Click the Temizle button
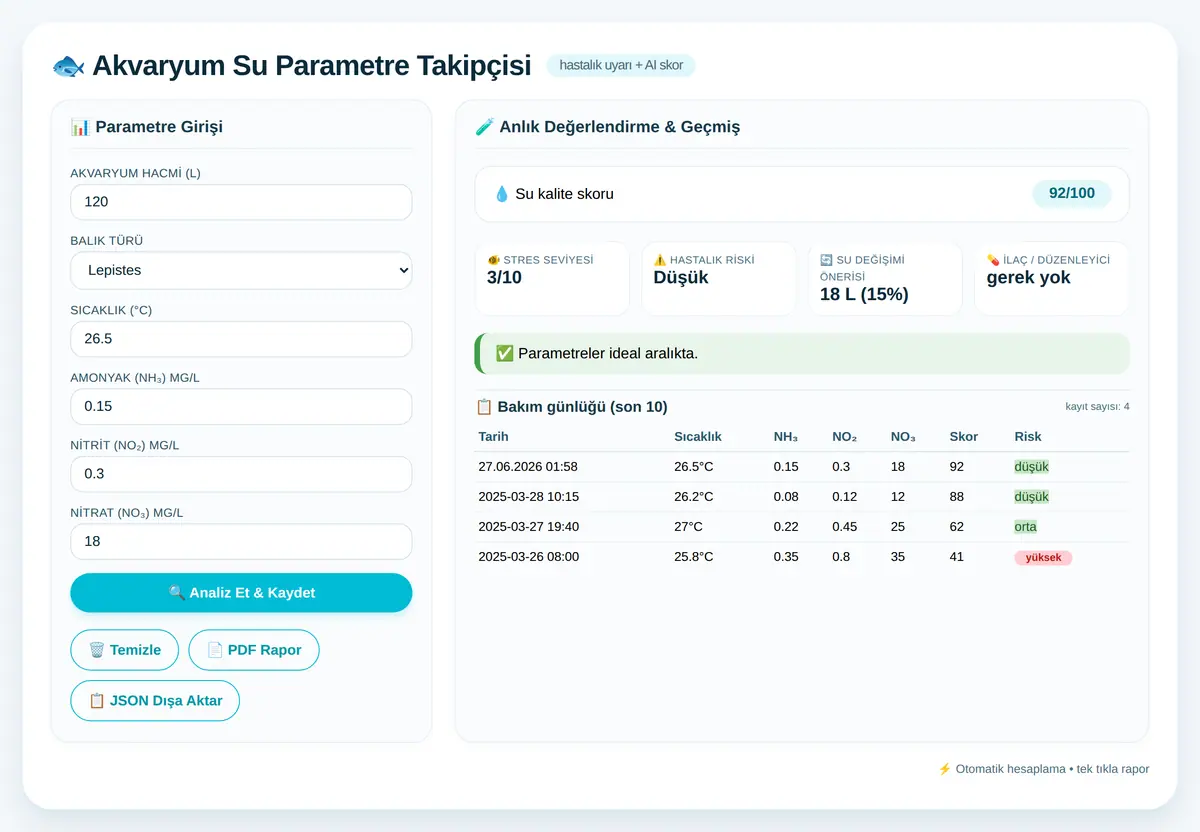This screenshot has height=832, width=1200. coord(124,650)
